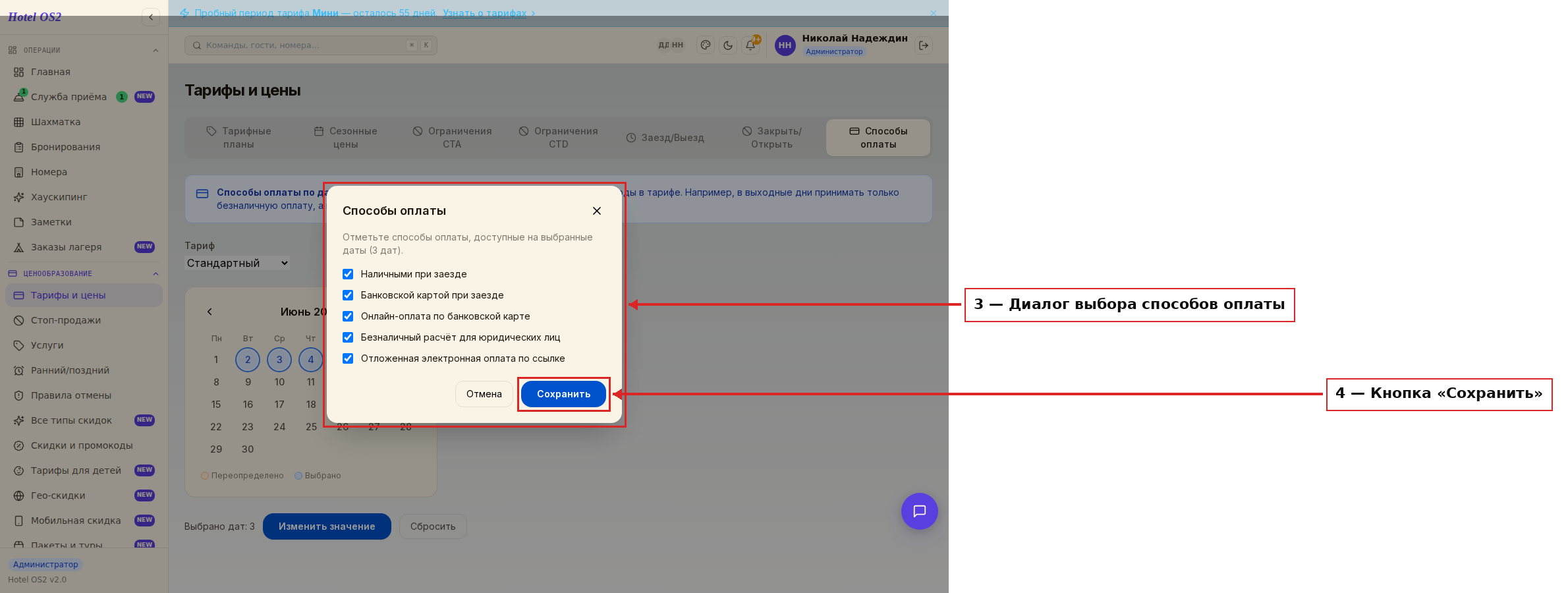Open Главная in the sidebar
This screenshot has width=1568, height=593.
84,72
